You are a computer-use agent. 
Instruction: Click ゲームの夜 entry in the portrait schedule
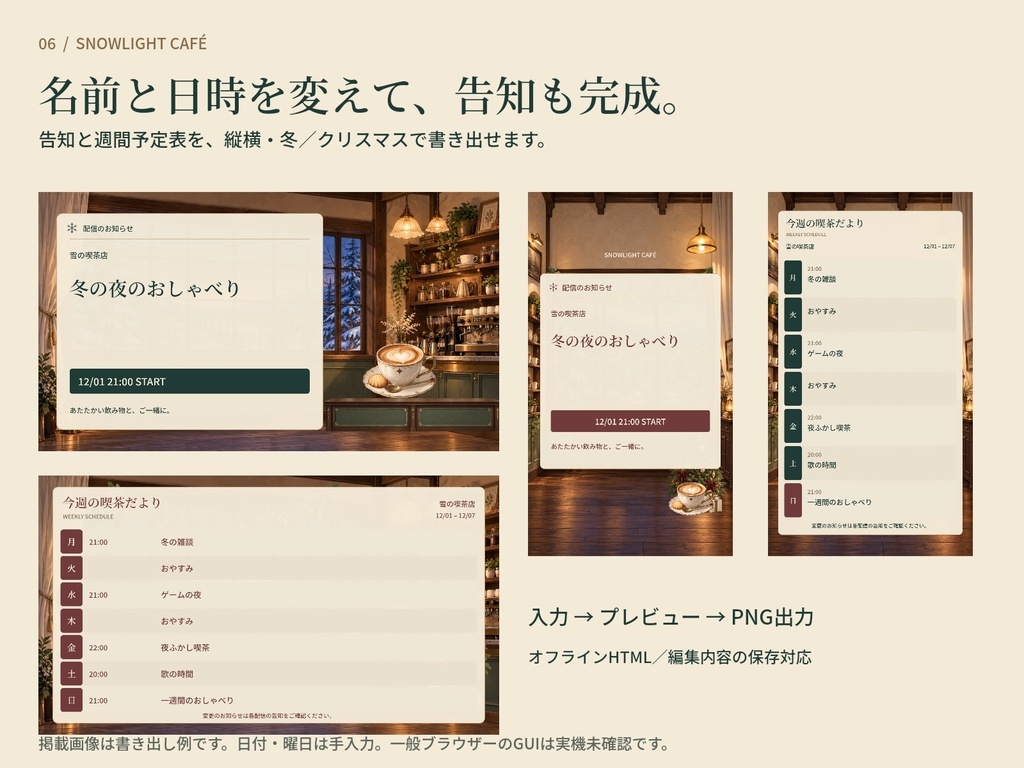click(x=825, y=353)
